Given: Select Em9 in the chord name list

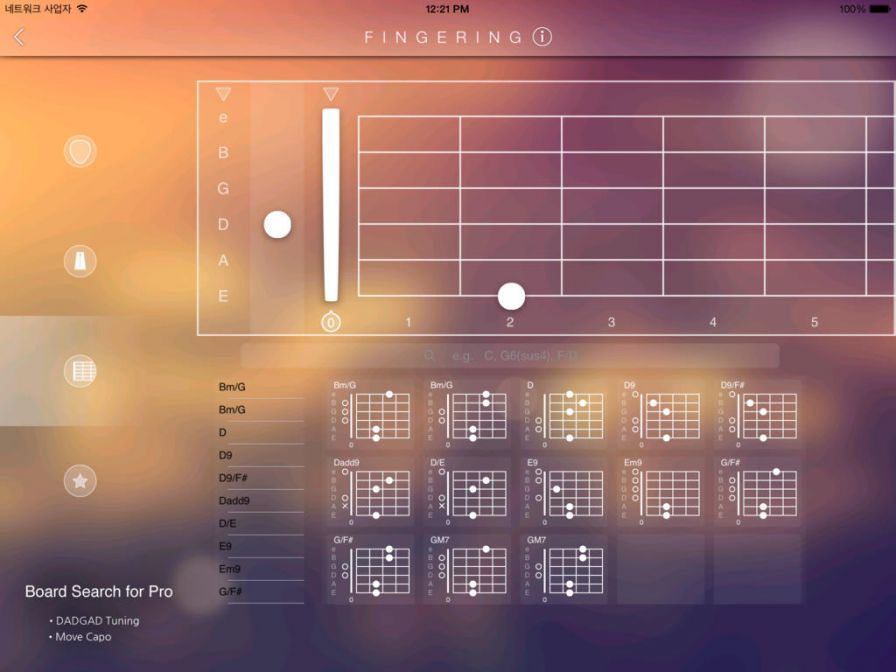Looking at the screenshot, I should coord(229,569).
